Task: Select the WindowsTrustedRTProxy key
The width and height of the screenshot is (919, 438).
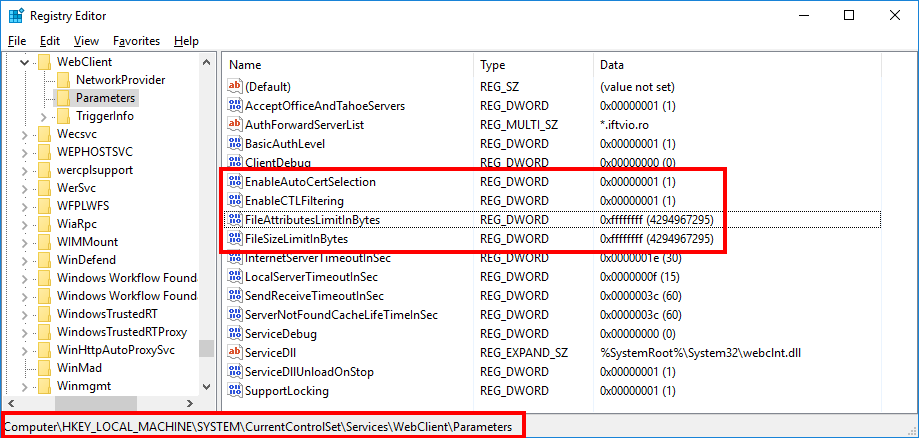Action: [122, 332]
